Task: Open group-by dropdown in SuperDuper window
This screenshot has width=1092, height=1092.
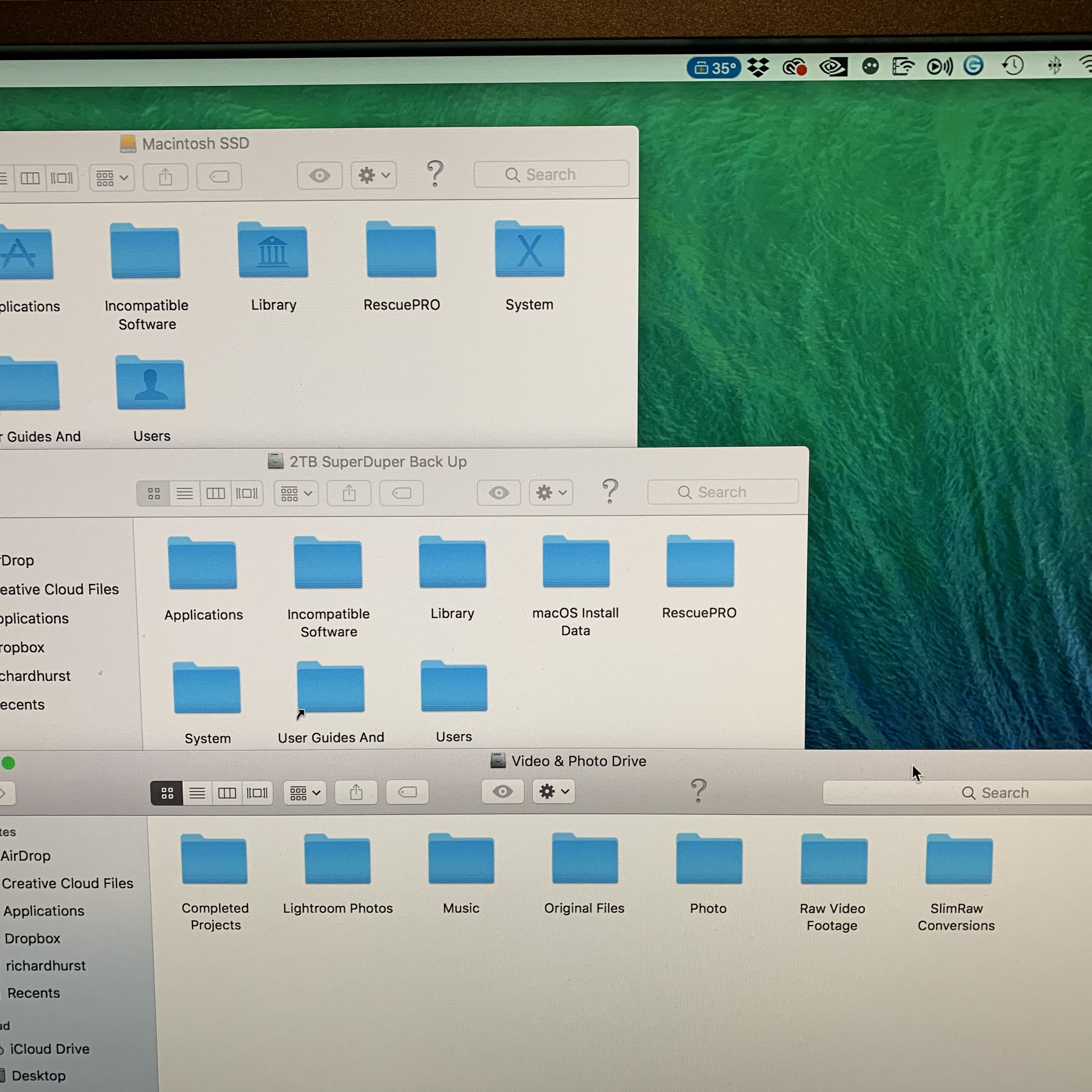Action: coord(296,493)
